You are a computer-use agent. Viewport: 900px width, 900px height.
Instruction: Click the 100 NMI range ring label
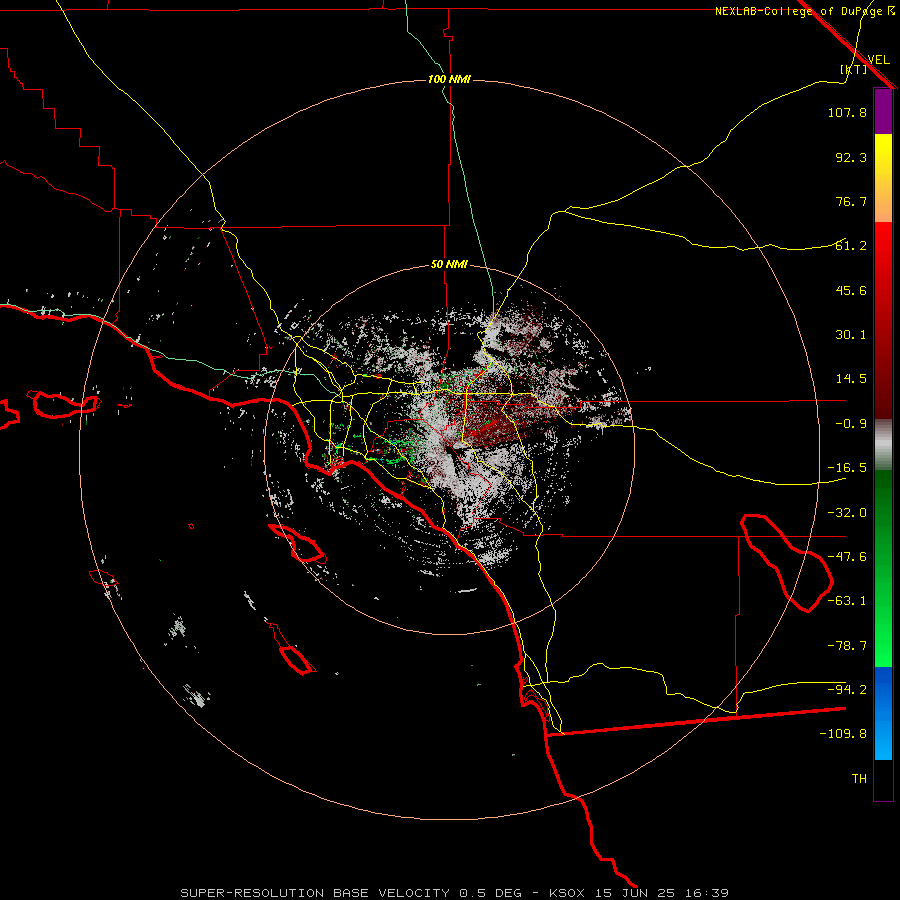449,79
